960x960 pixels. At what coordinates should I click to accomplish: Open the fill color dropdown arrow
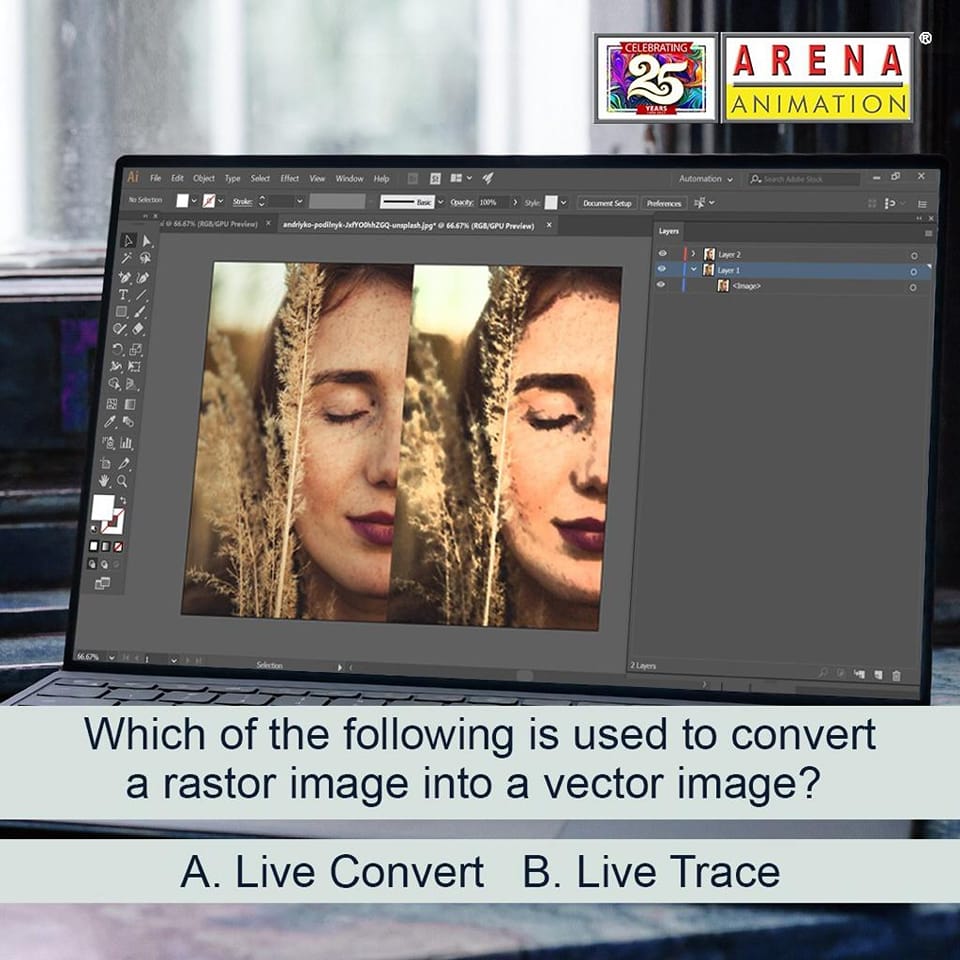click(194, 201)
